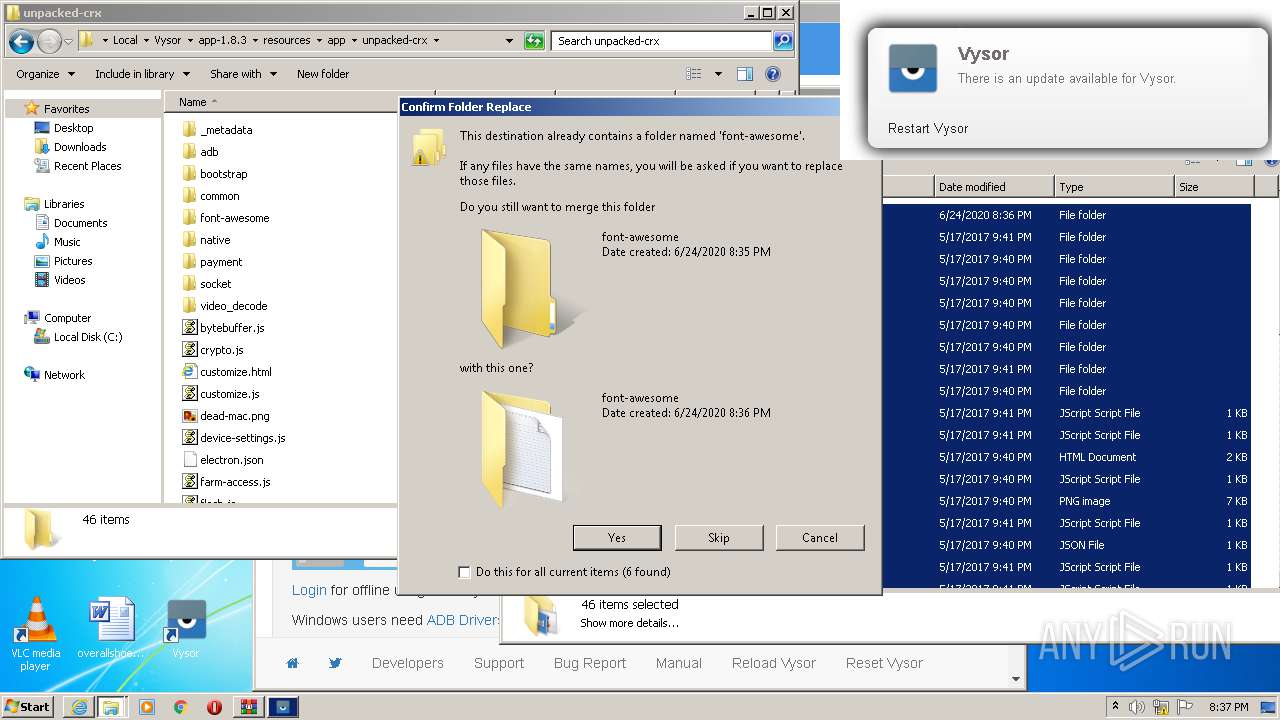Viewport: 1280px width, 720px height.
Task: Click Yes to merge font-awesome folder
Action: [x=617, y=538]
